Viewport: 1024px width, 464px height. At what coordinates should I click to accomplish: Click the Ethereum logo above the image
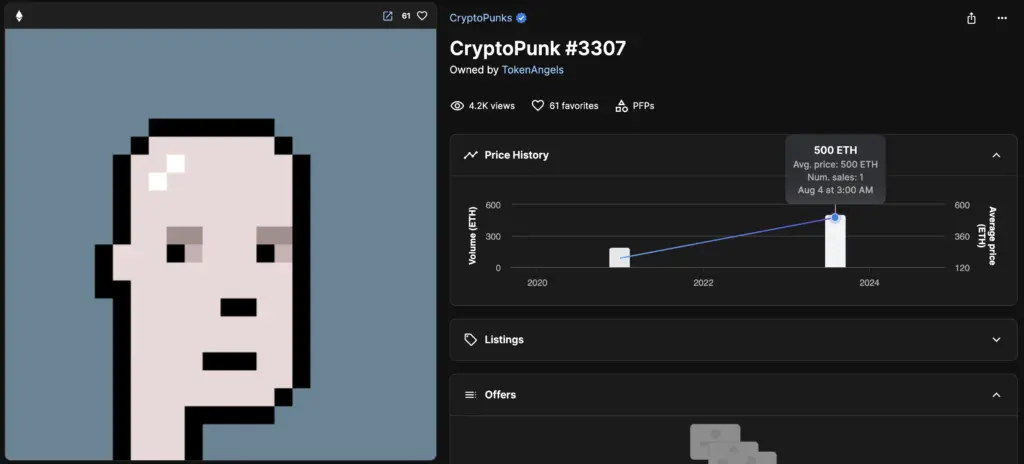tap(19, 16)
